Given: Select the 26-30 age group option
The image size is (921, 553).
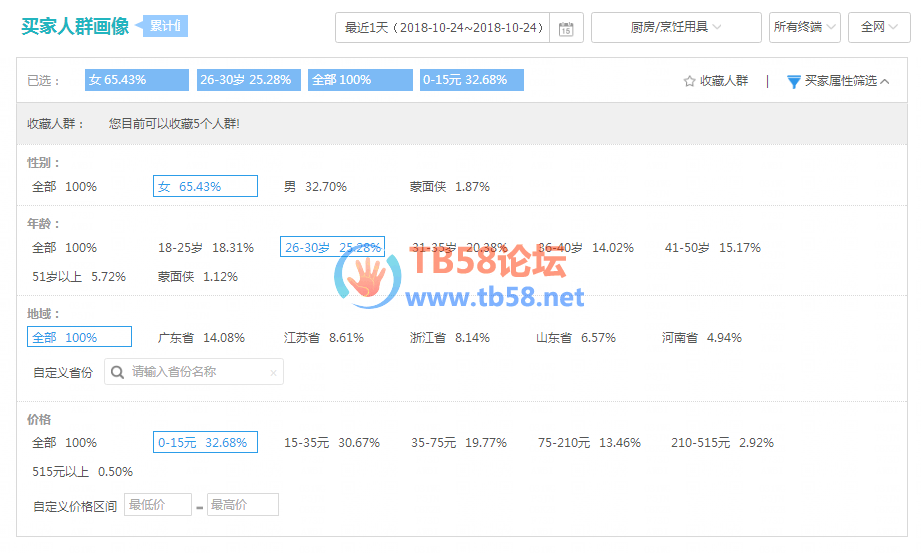Looking at the screenshot, I should [332, 247].
